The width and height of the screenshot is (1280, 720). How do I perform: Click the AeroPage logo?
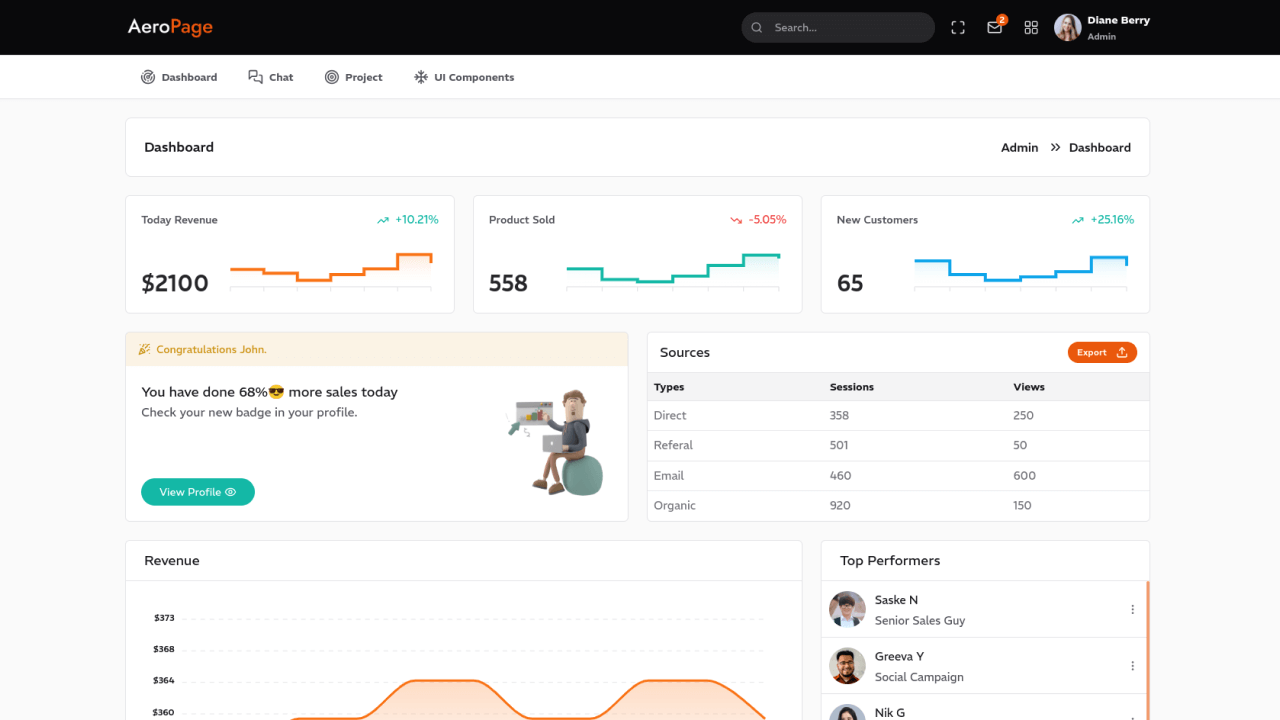pos(170,27)
